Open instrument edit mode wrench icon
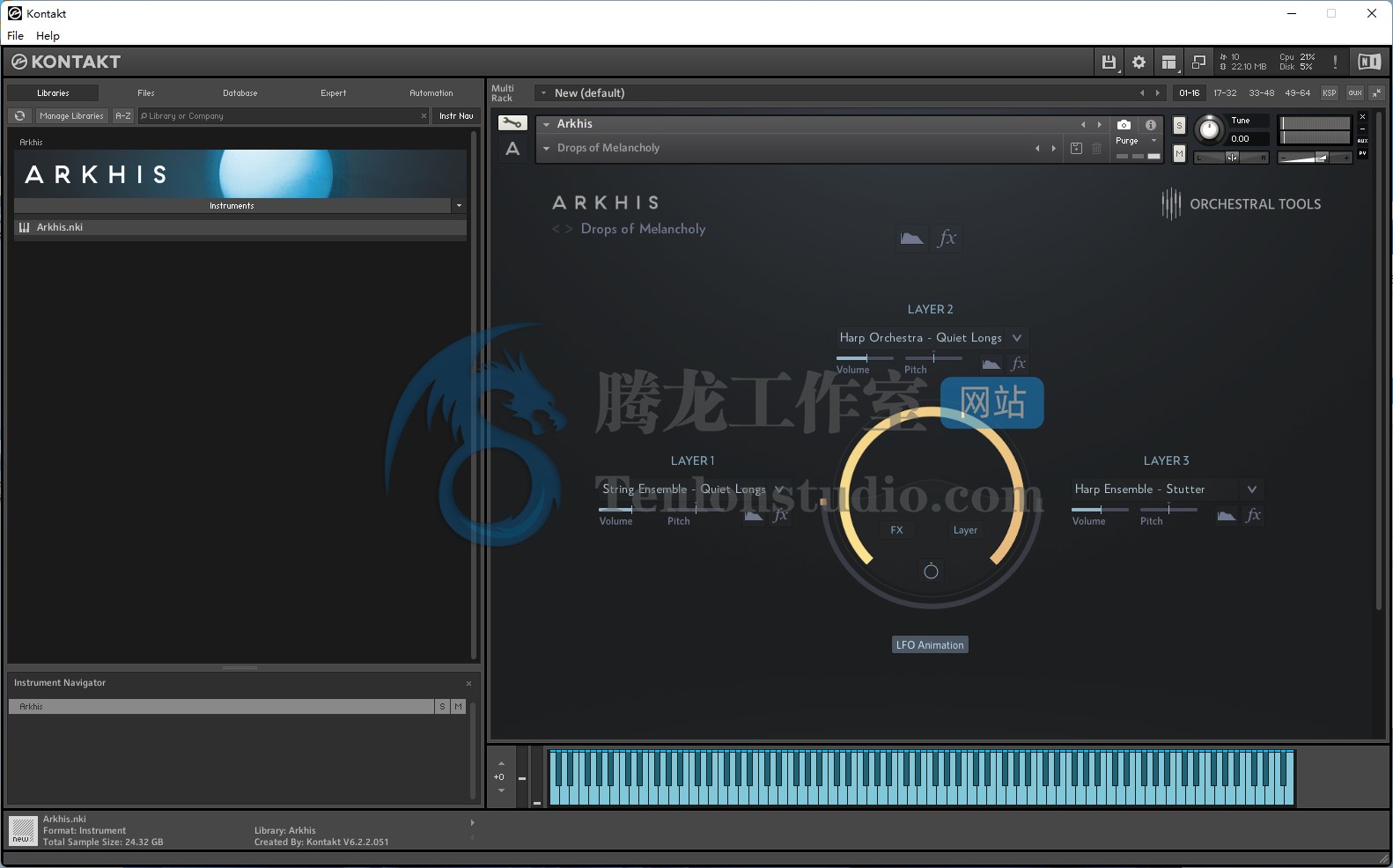This screenshot has height=868, width=1393. (512, 123)
